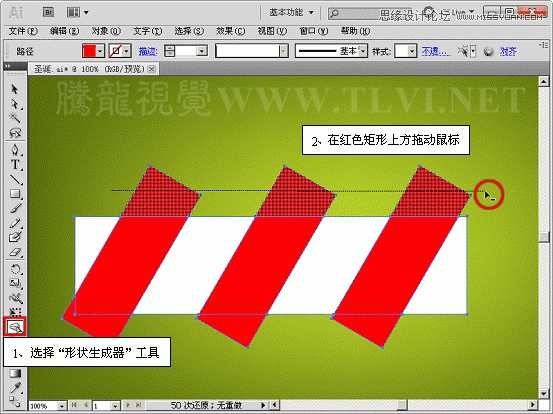Select the Scale tool
This screenshot has width=553, height=414.
[x=15, y=284]
